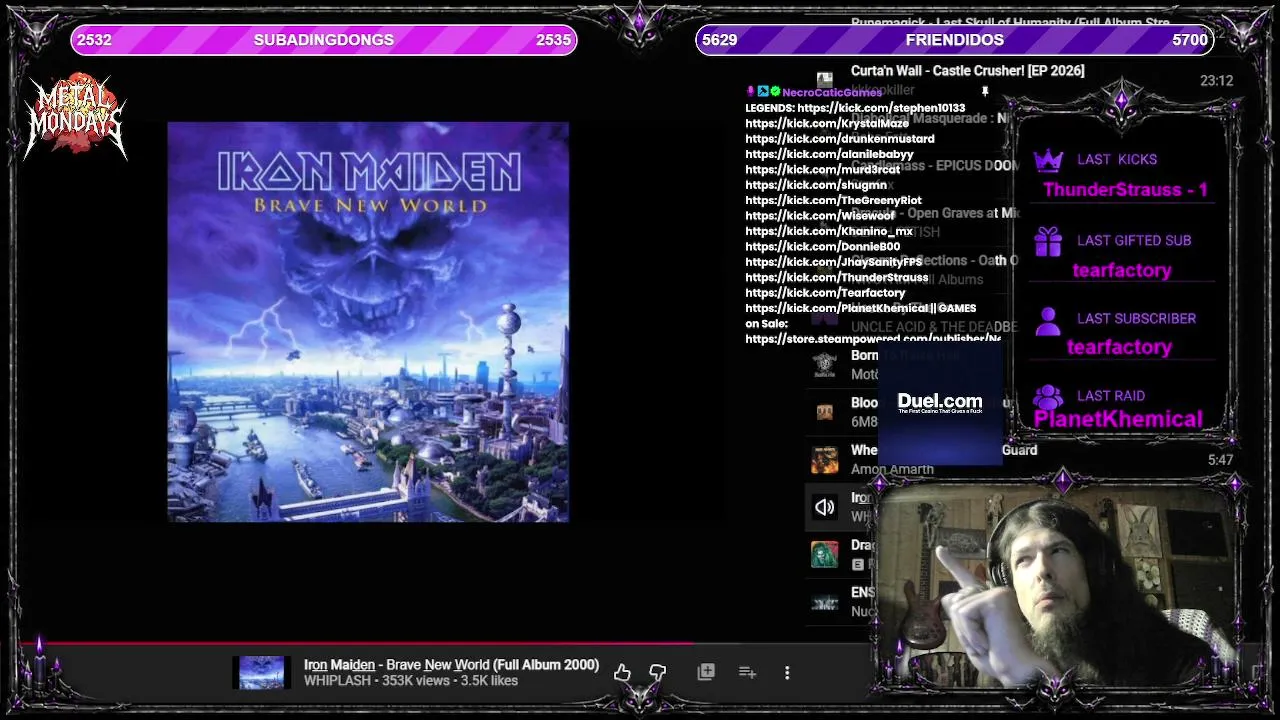Open the kick.com/drunkenmustard link

(840, 139)
